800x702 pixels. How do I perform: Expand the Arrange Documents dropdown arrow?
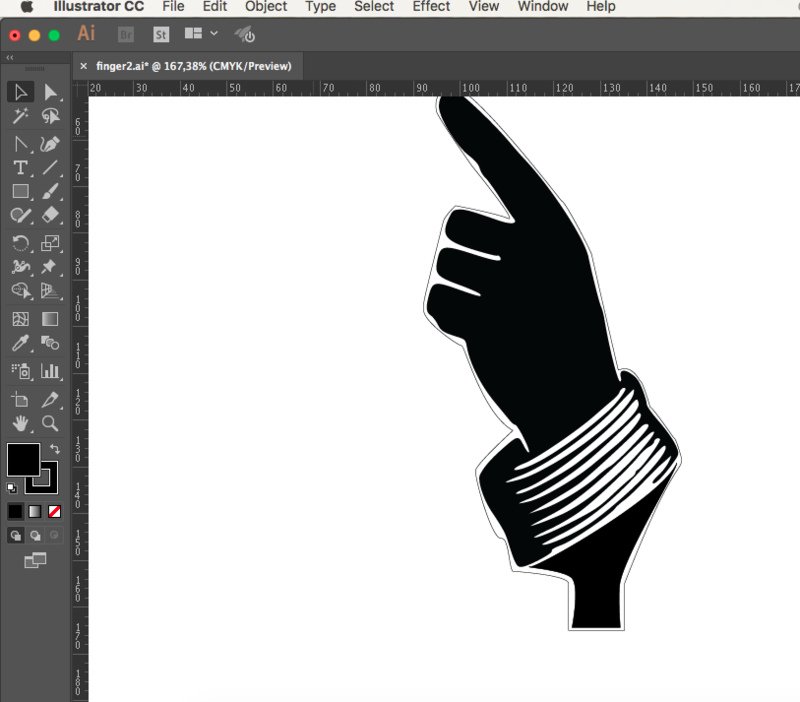214,34
